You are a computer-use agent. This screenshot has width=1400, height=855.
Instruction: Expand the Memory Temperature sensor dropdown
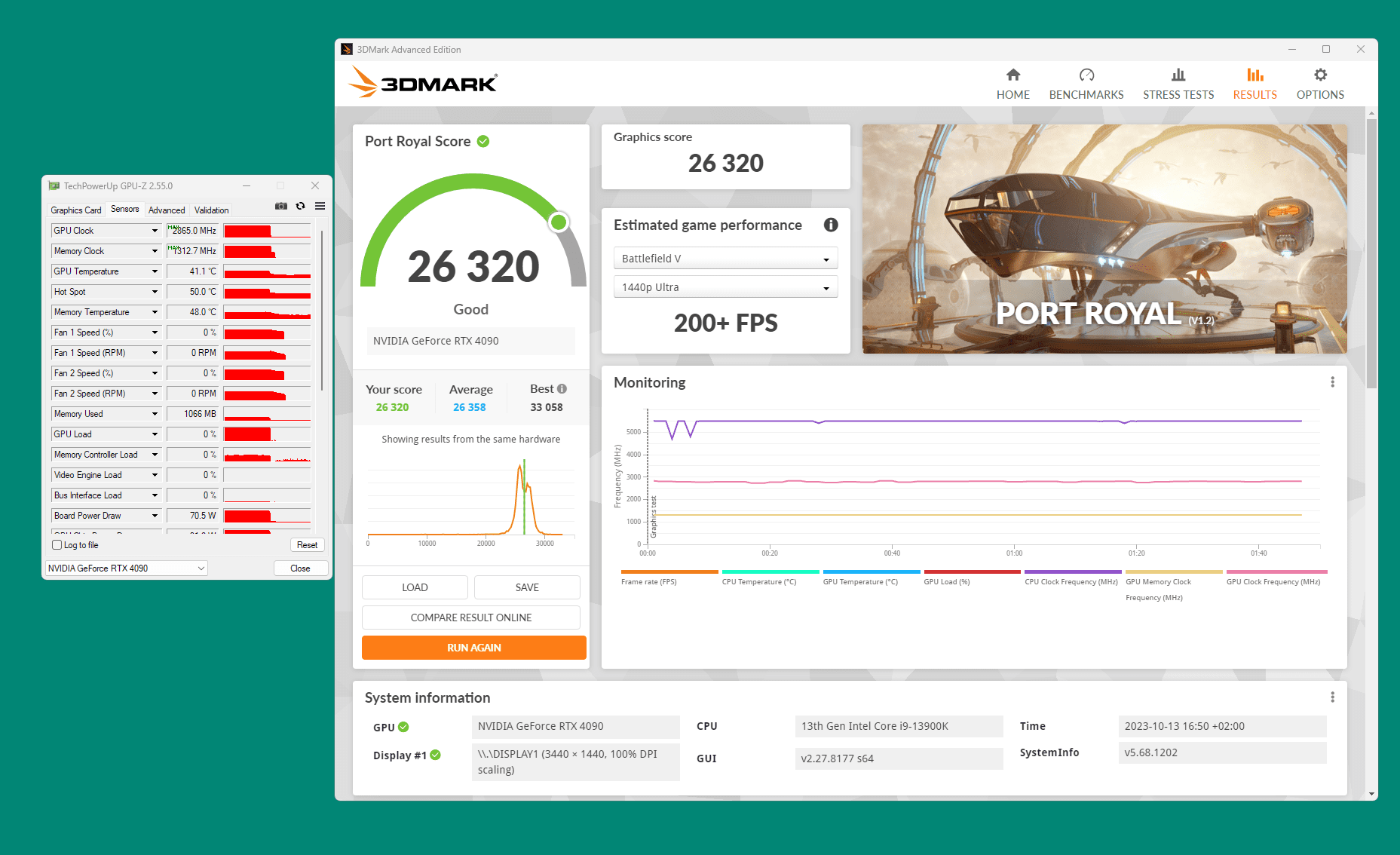(x=155, y=312)
